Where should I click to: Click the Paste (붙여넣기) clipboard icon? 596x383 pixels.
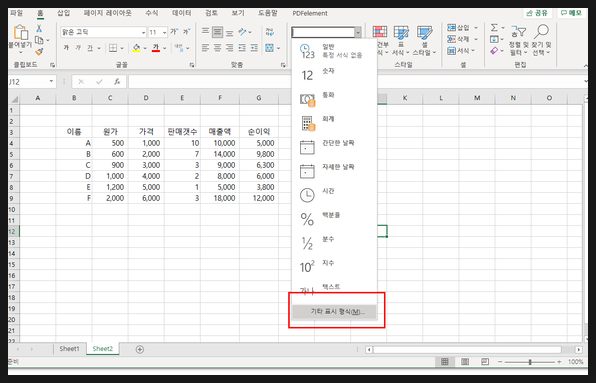point(21,32)
